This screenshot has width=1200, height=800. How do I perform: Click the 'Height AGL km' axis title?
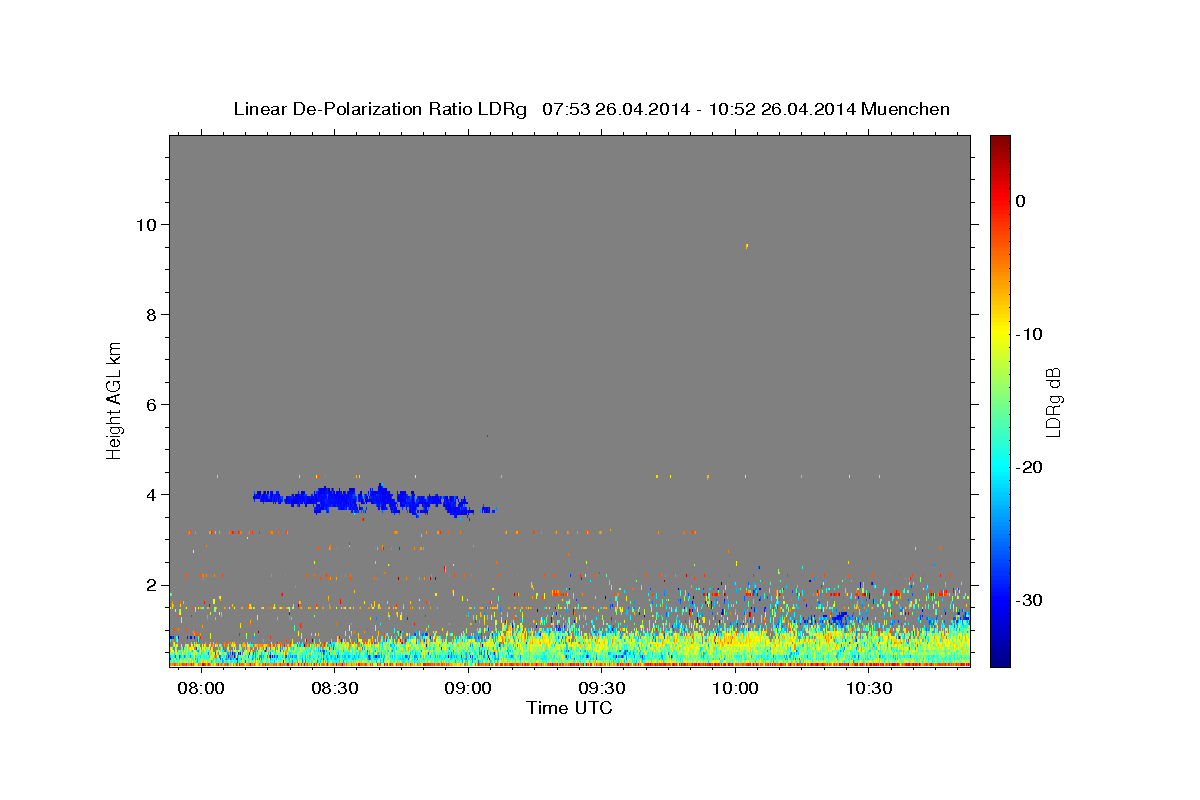point(115,400)
